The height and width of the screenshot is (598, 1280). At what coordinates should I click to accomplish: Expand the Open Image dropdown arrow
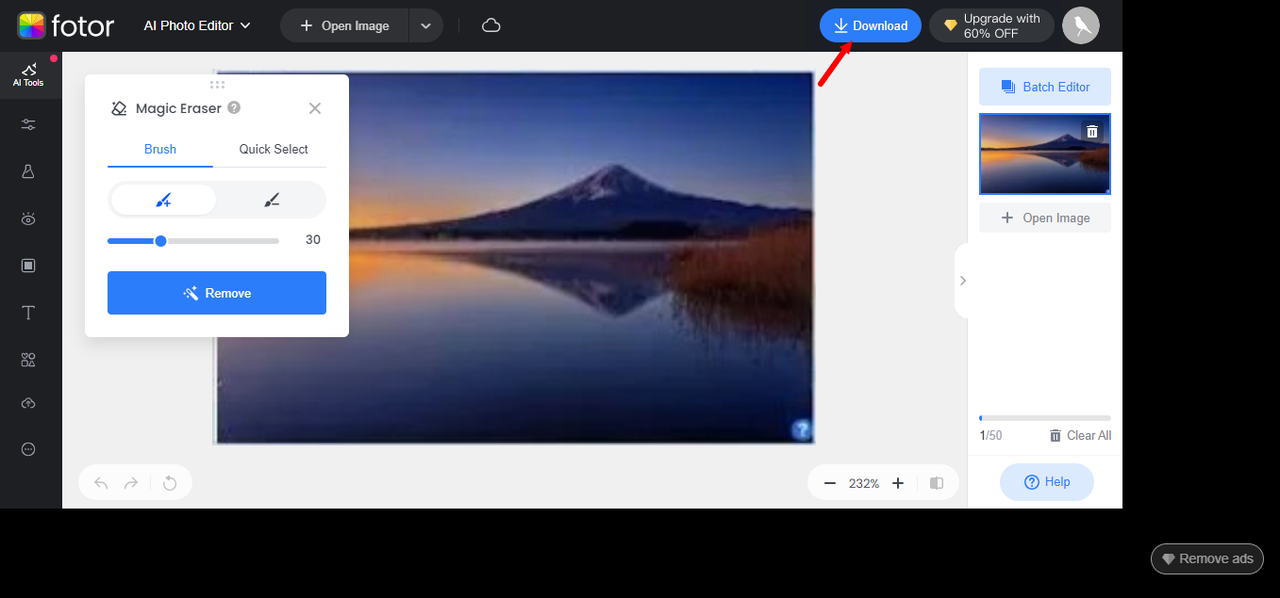tap(427, 25)
